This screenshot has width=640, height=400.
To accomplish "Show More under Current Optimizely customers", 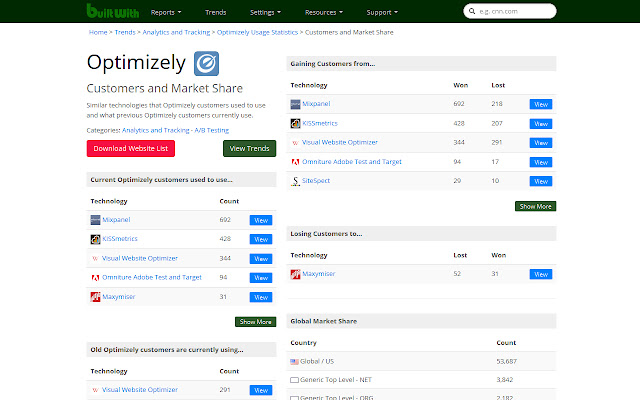I will point(256,322).
